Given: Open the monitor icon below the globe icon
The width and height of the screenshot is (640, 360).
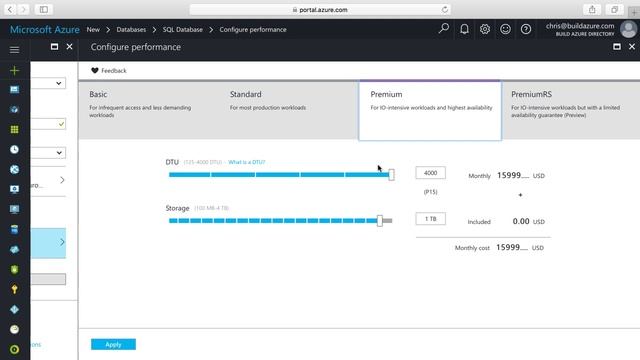Looking at the screenshot, I should tap(14, 189).
